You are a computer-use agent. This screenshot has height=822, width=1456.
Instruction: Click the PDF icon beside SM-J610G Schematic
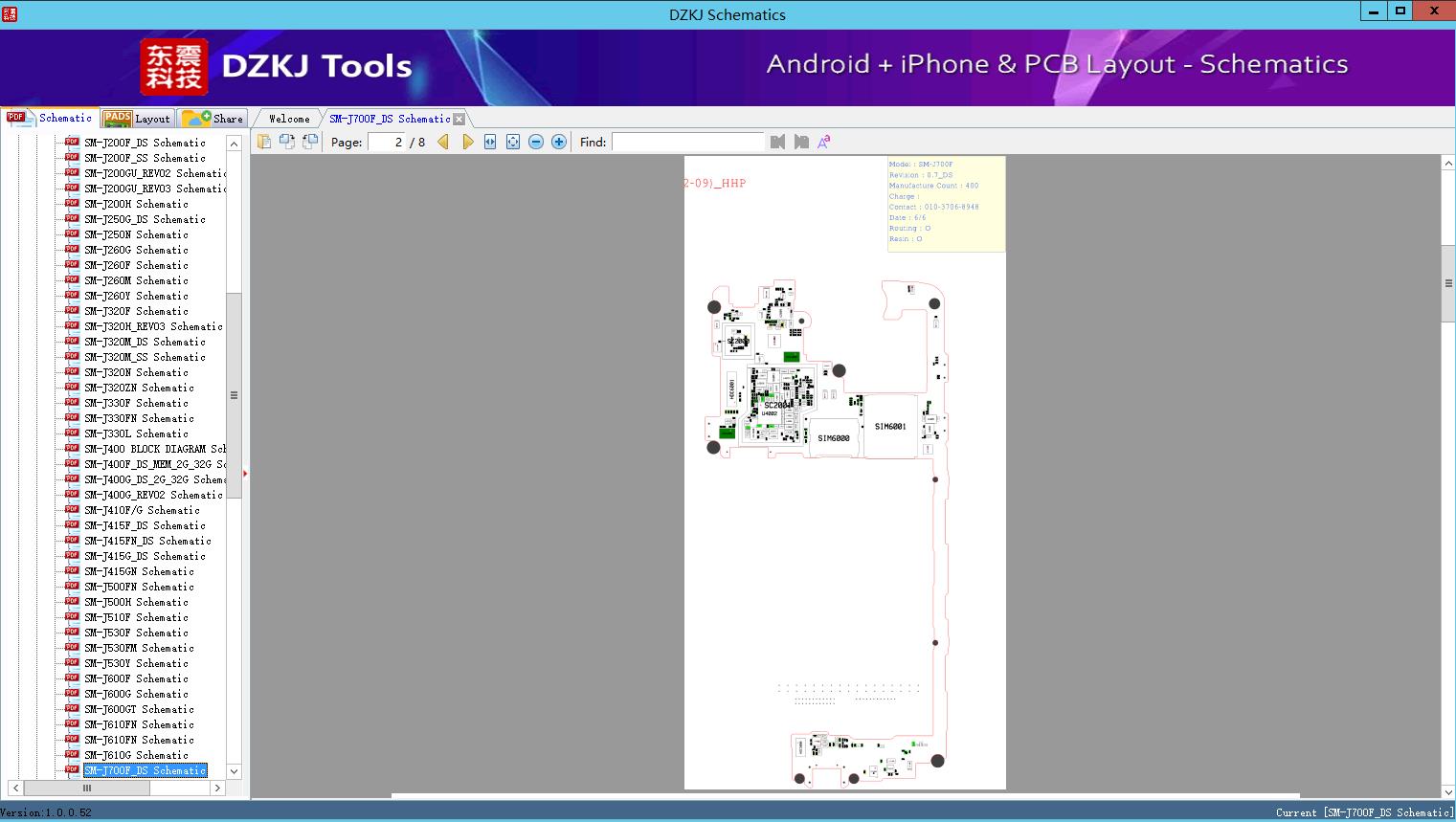pos(72,755)
